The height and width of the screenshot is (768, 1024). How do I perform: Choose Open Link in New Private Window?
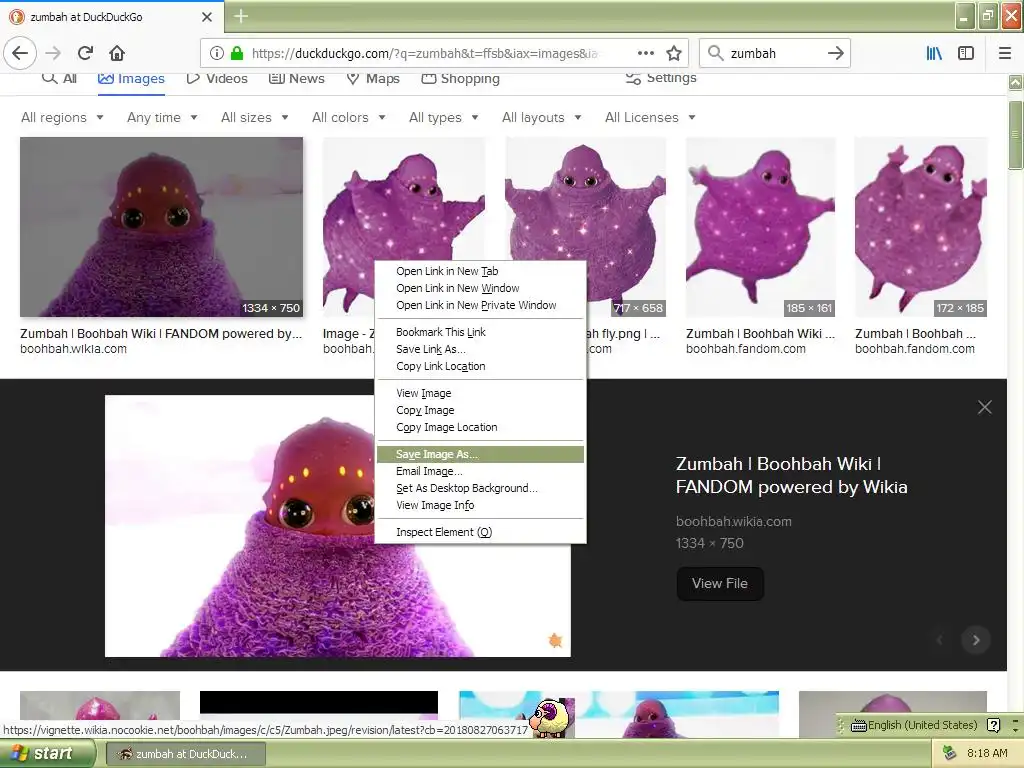[481, 305]
